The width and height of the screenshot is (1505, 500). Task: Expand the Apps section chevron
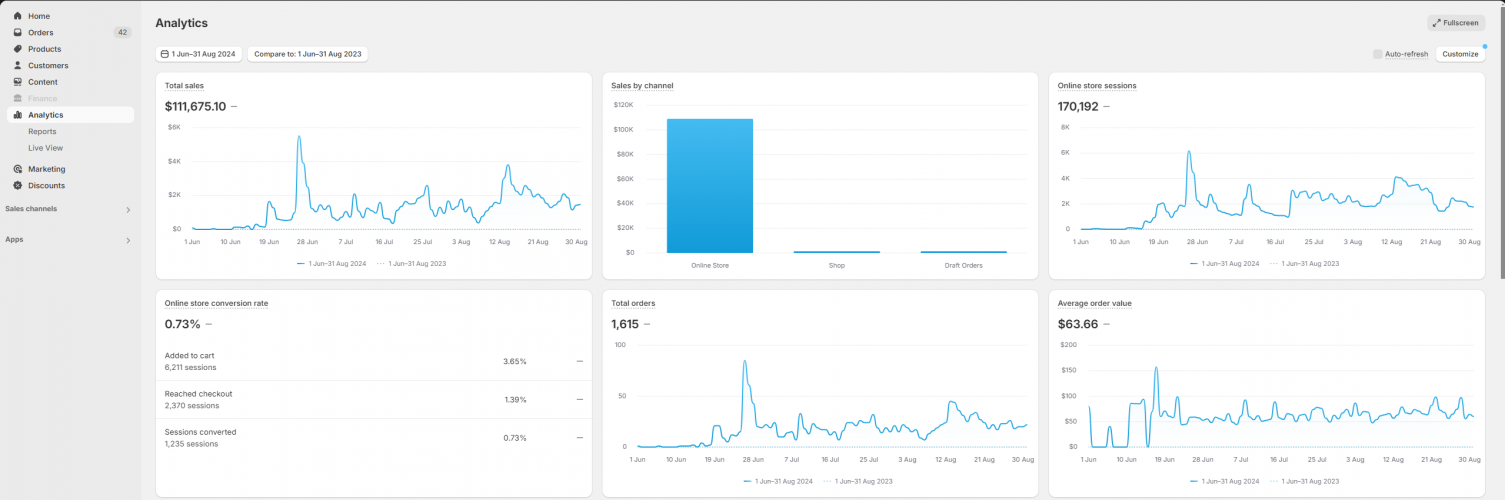127,240
